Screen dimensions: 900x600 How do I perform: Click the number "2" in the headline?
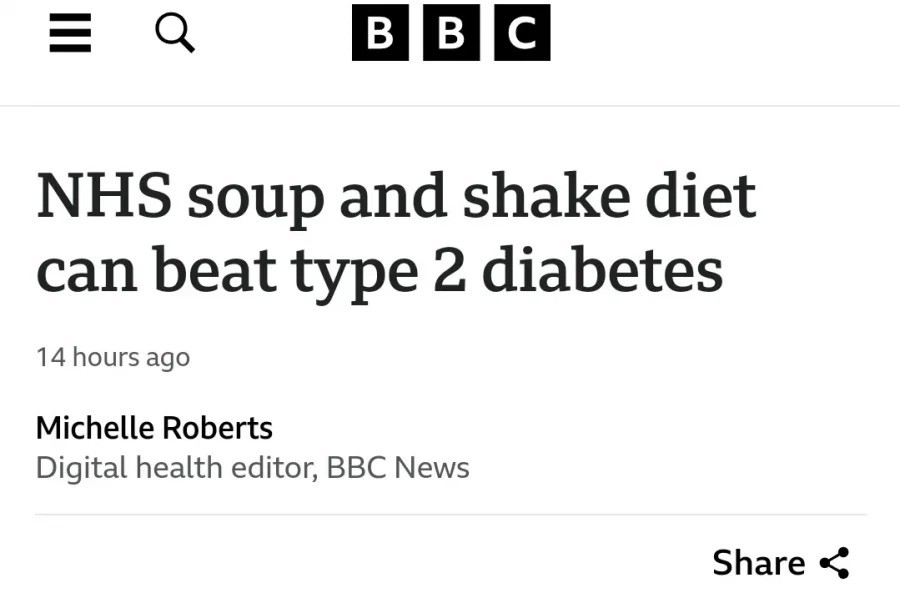[449, 269]
